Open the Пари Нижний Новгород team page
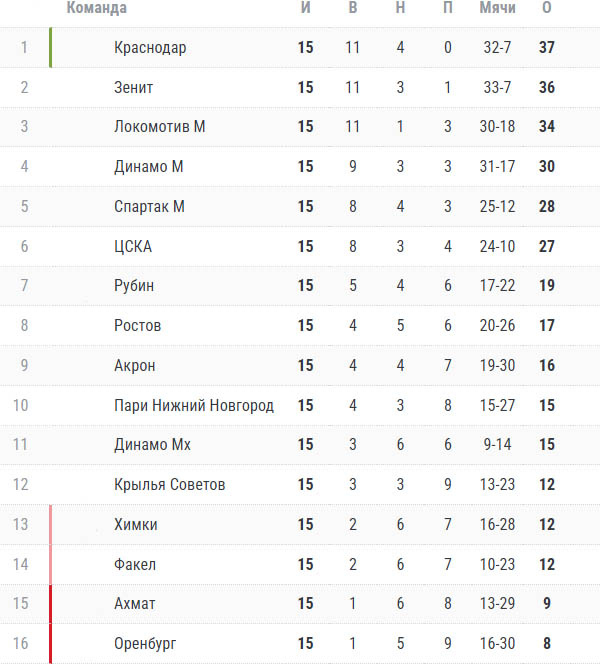Image resolution: width=600 pixels, height=667 pixels. [194, 405]
